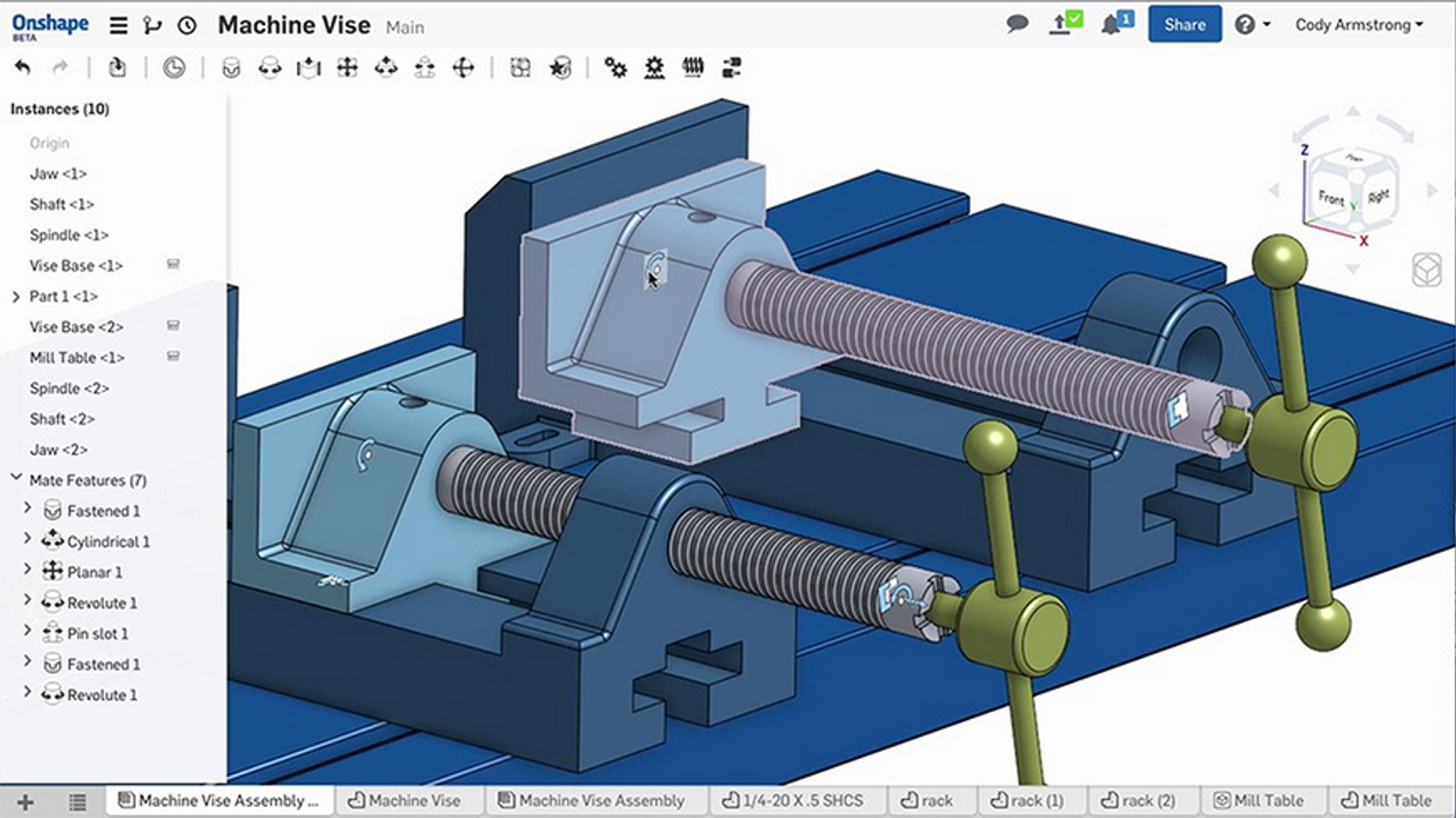This screenshot has width=1456, height=818.
Task: Click the Front face of view cube
Action: tap(1330, 197)
